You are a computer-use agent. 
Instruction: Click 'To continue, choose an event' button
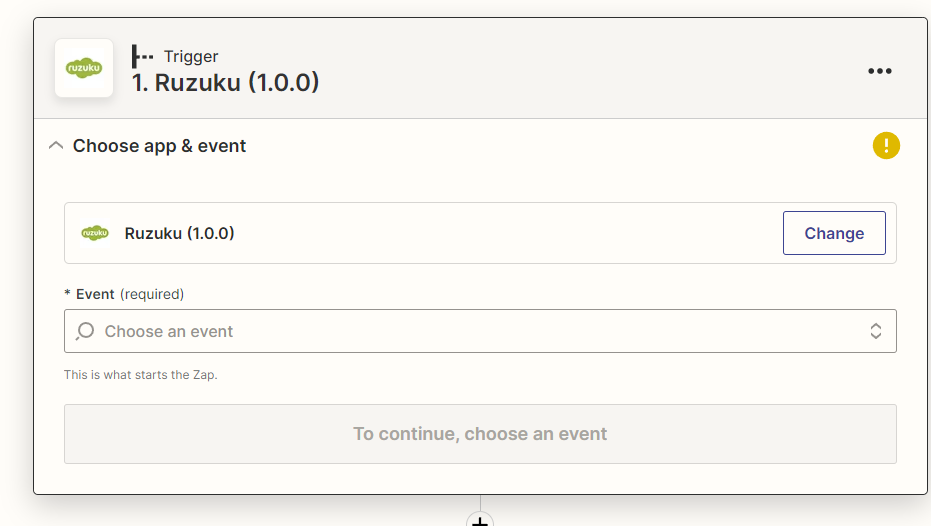(x=480, y=434)
